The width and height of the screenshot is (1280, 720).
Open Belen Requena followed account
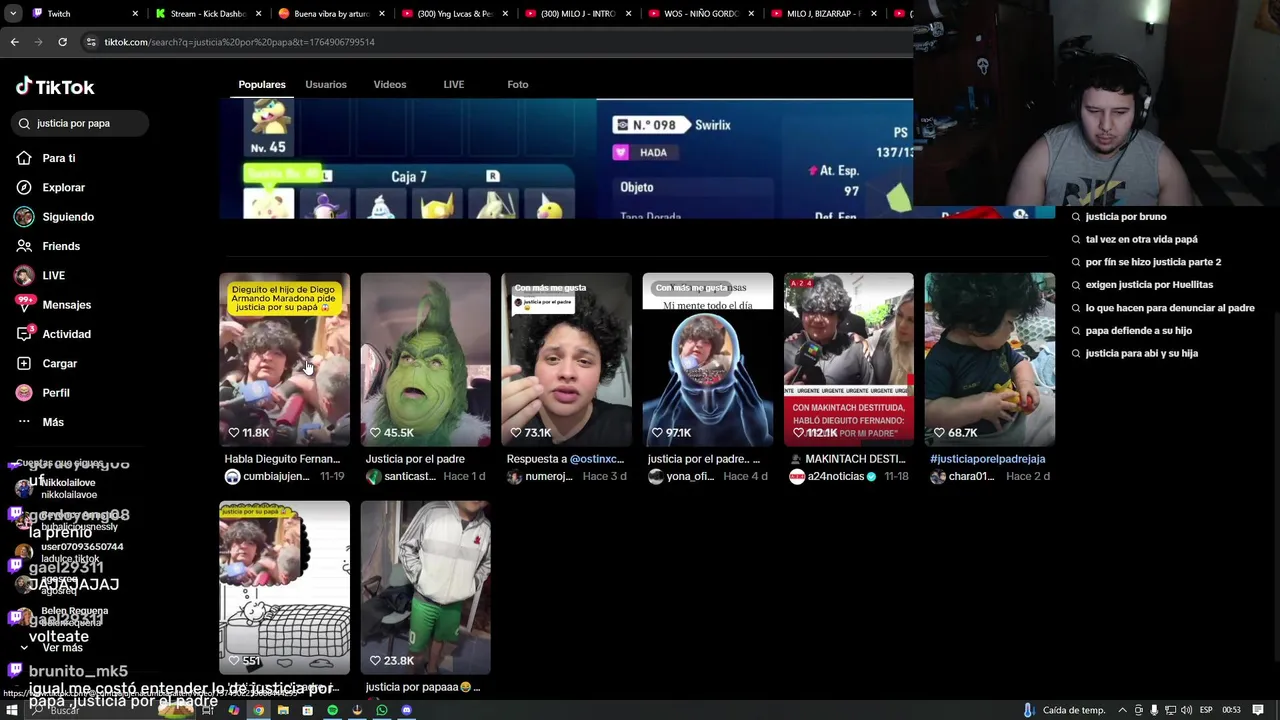coord(62,616)
